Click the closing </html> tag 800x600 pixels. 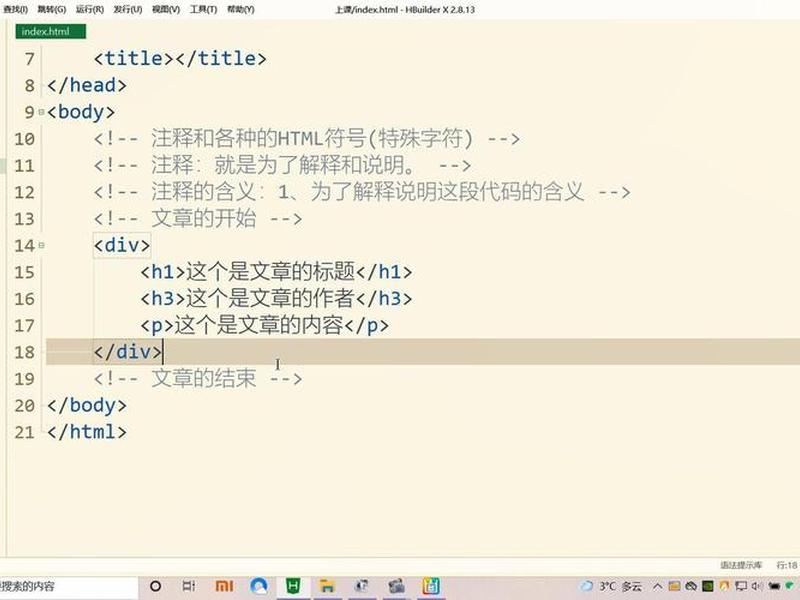[87, 432]
